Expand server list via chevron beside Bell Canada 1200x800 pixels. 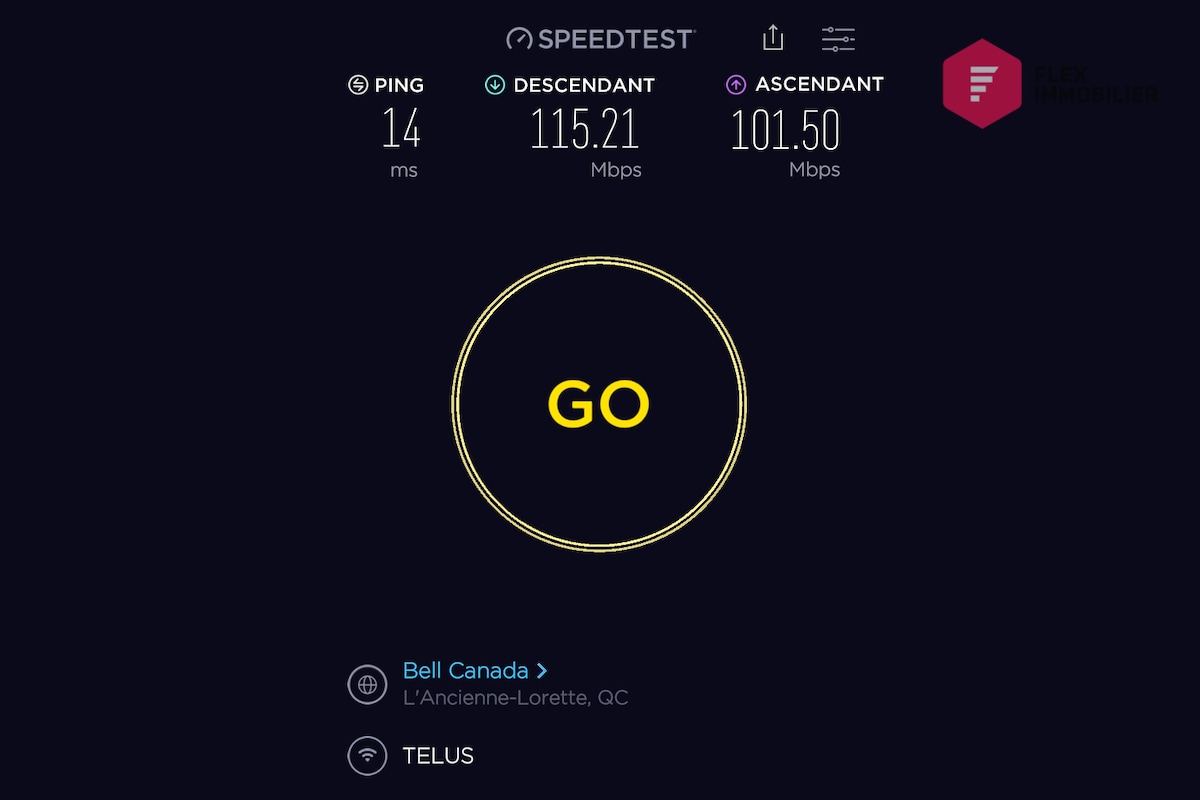pos(542,670)
